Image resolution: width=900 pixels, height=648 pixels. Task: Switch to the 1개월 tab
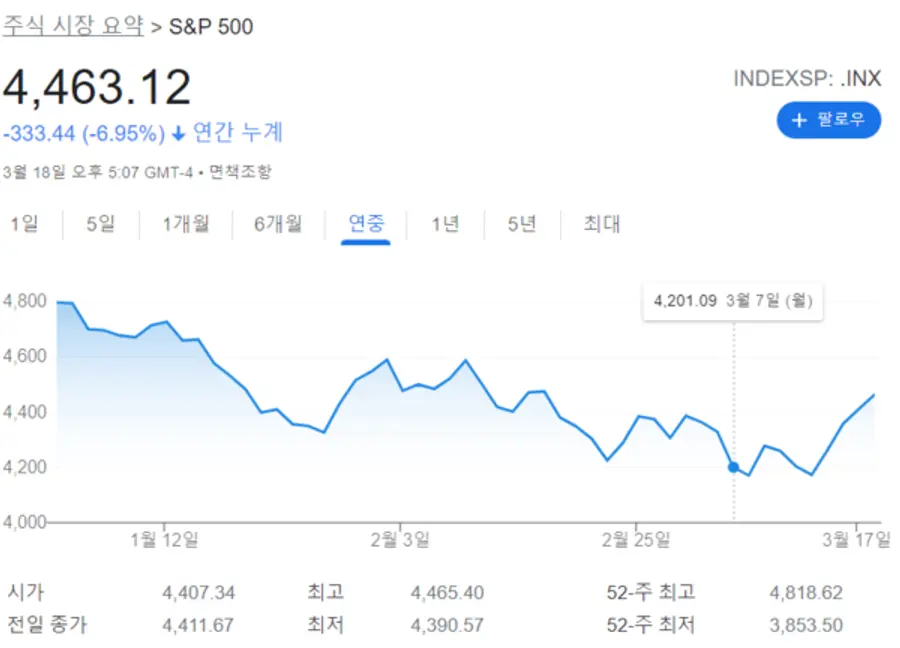point(186,223)
